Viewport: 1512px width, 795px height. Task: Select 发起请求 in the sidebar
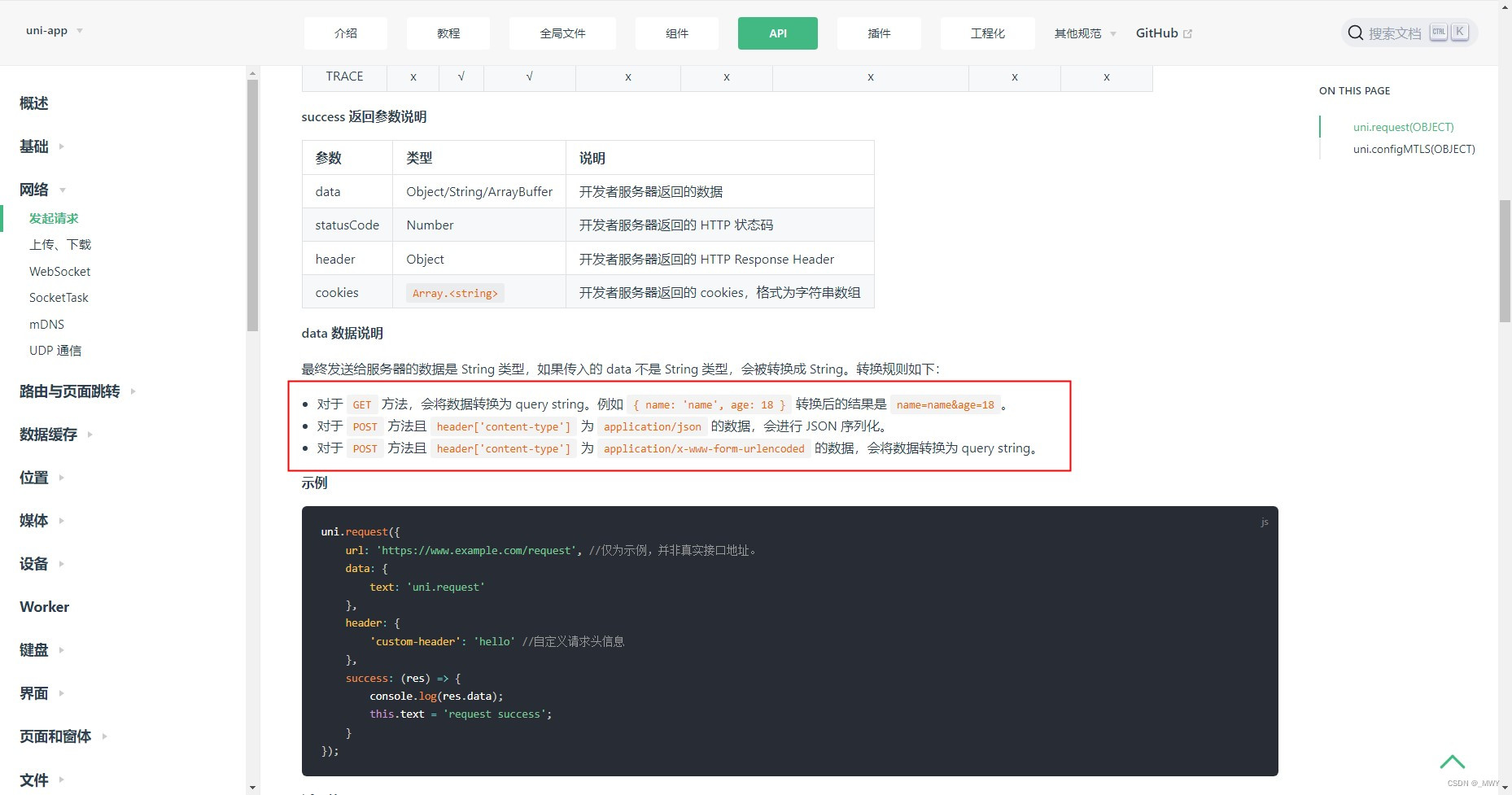pyautogui.click(x=54, y=218)
